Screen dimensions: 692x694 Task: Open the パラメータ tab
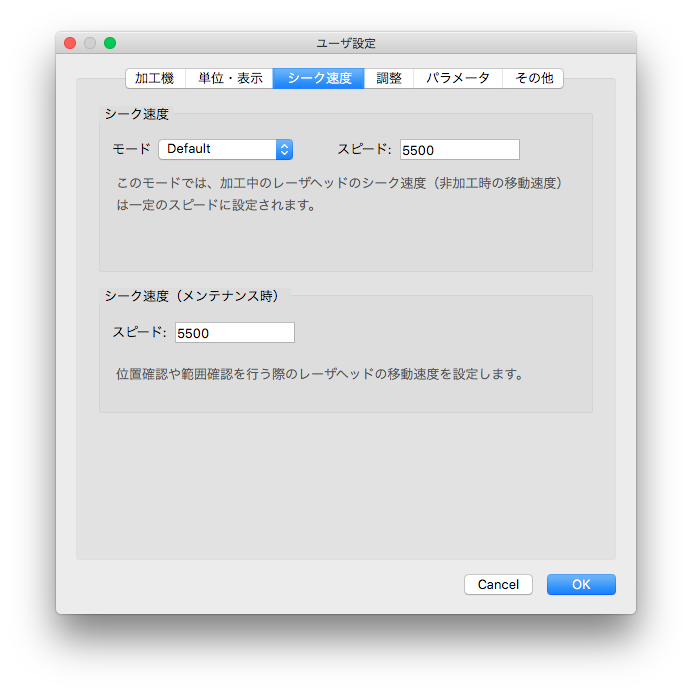pyautogui.click(x=458, y=78)
